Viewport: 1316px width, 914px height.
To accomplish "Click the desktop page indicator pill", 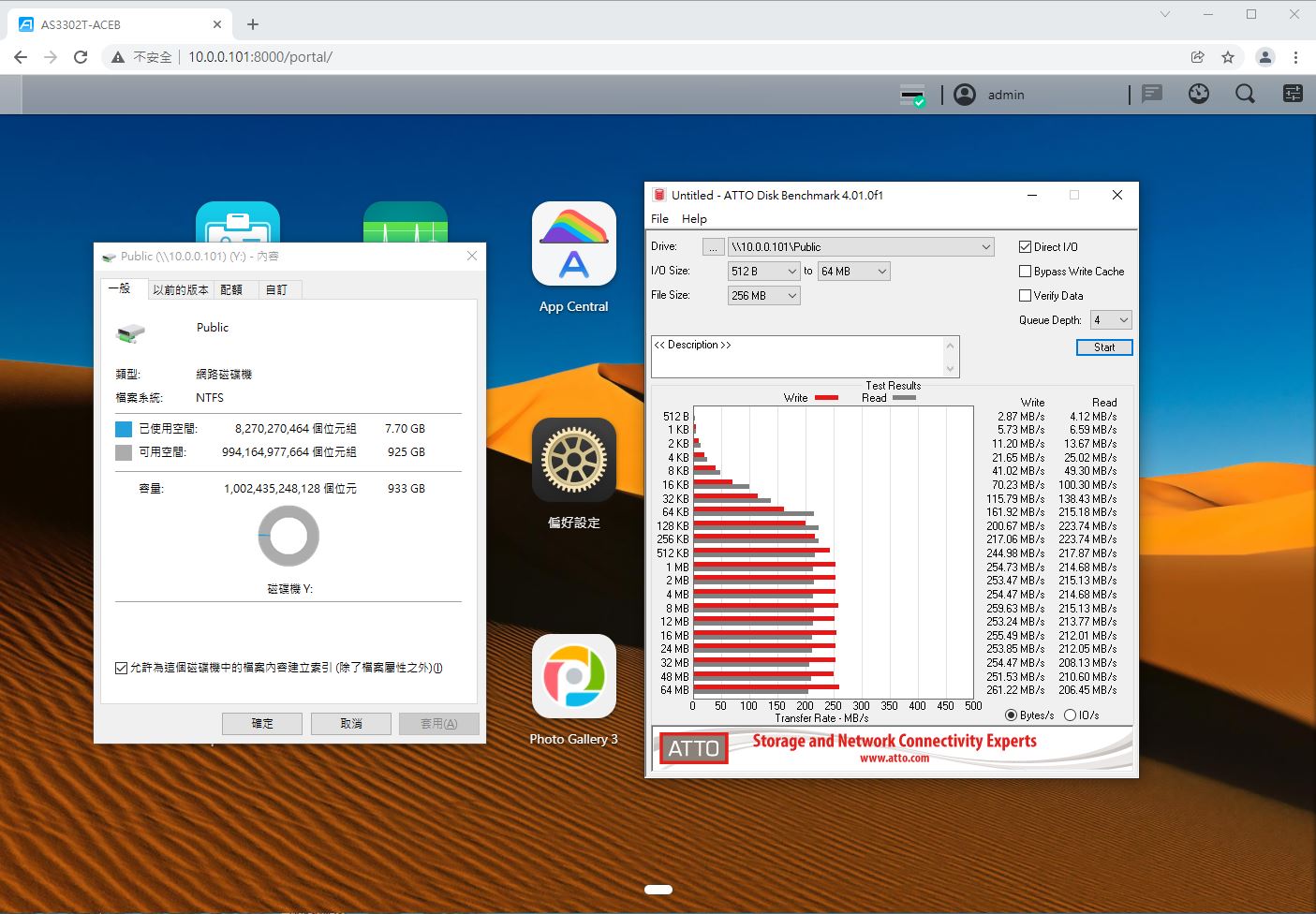I will [658, 890].
